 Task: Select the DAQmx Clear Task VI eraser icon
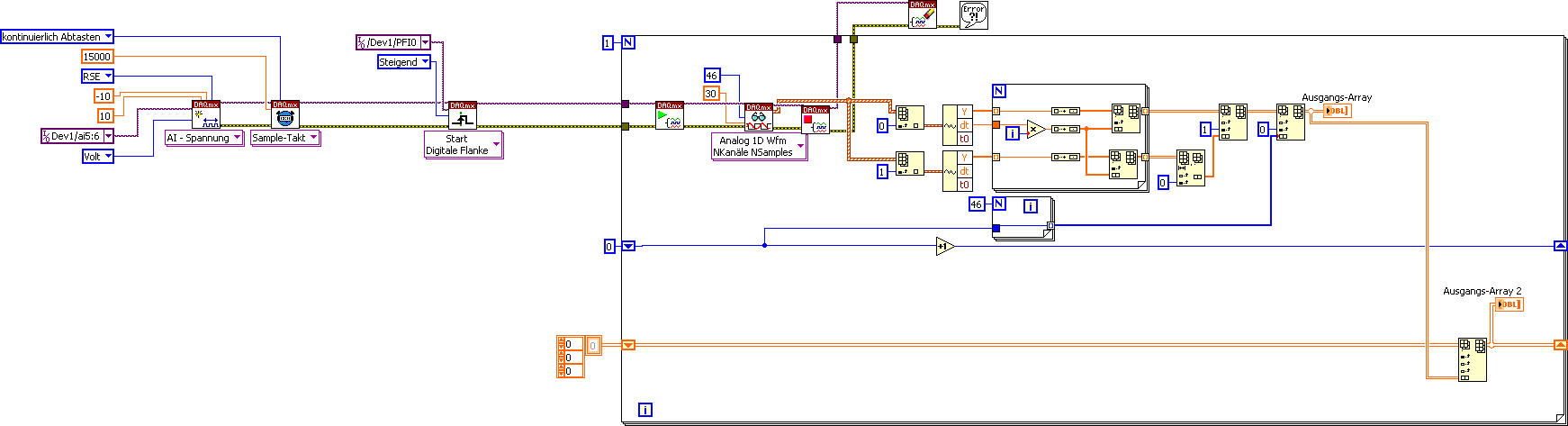point(923,14)
